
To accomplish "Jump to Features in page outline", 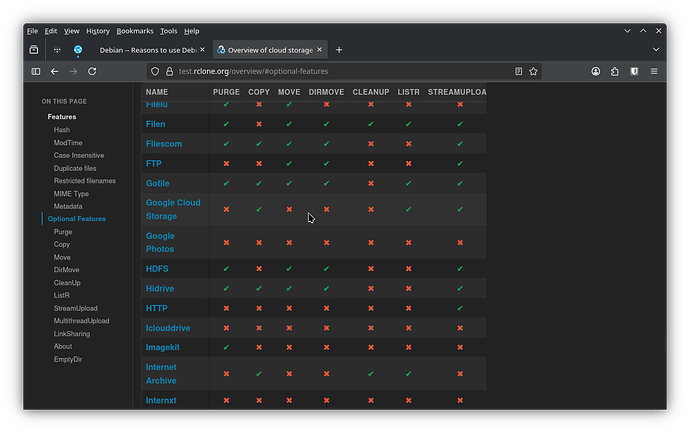I will pyautogui.click(x=62, y=117).
